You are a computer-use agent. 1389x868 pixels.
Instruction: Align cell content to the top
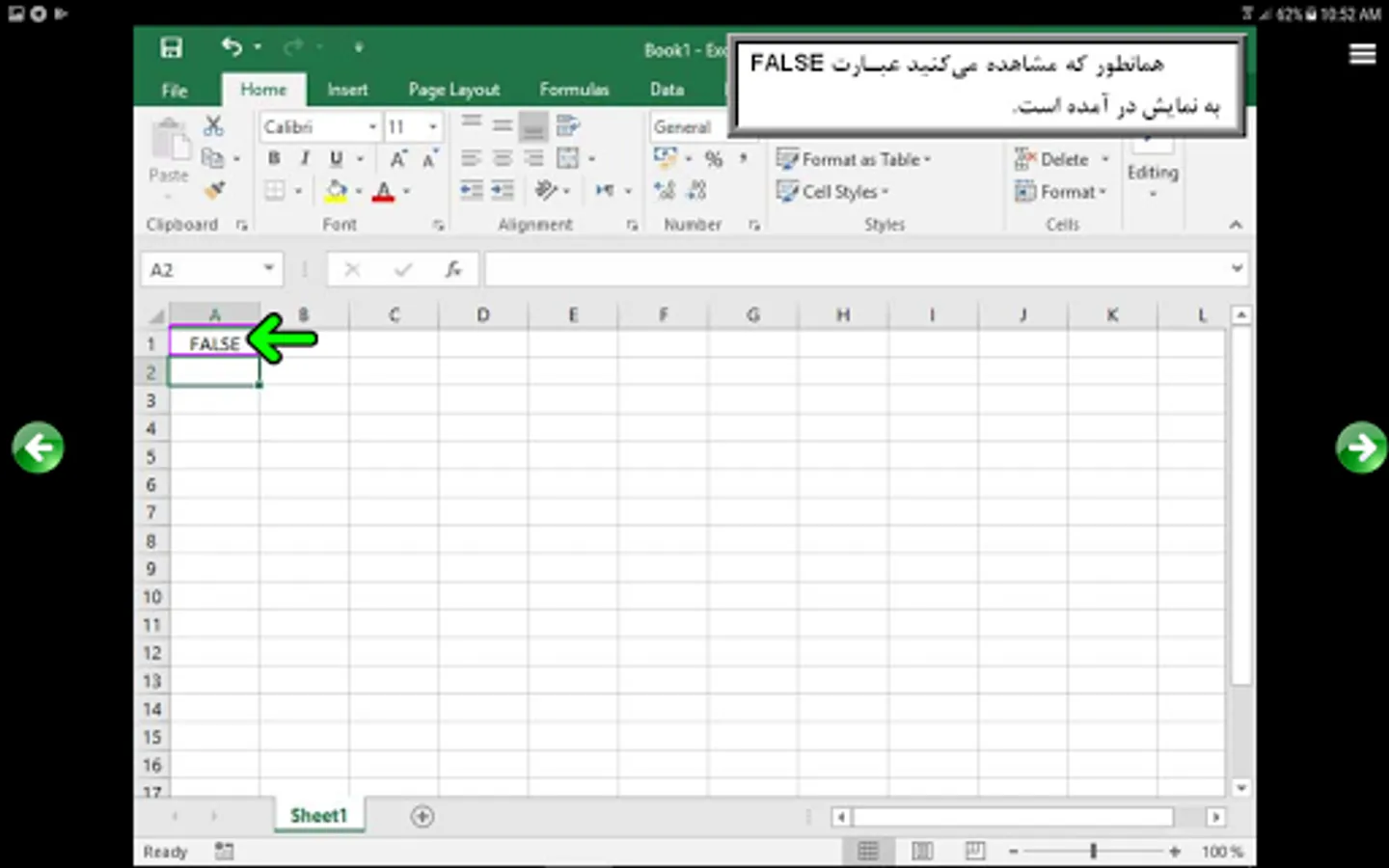[x=471, y=124]
